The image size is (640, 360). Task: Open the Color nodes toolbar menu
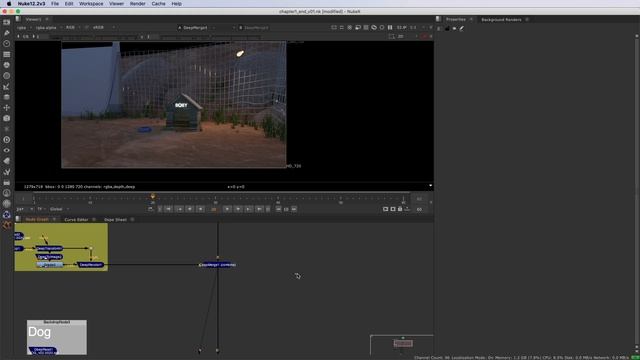(7, 65)
